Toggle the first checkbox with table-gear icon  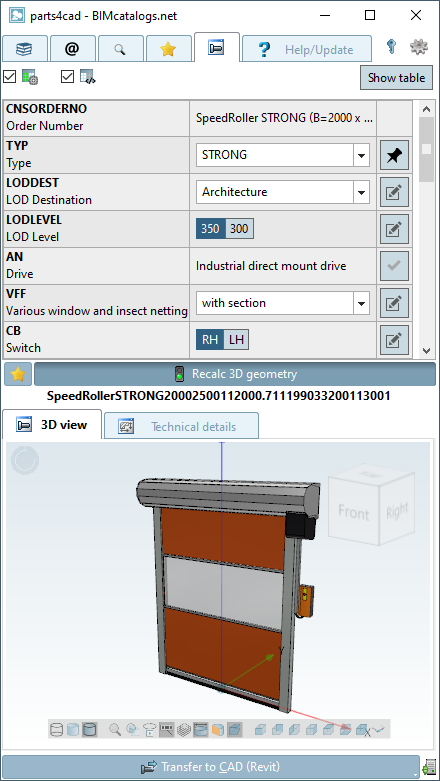[x=9, y=77]
